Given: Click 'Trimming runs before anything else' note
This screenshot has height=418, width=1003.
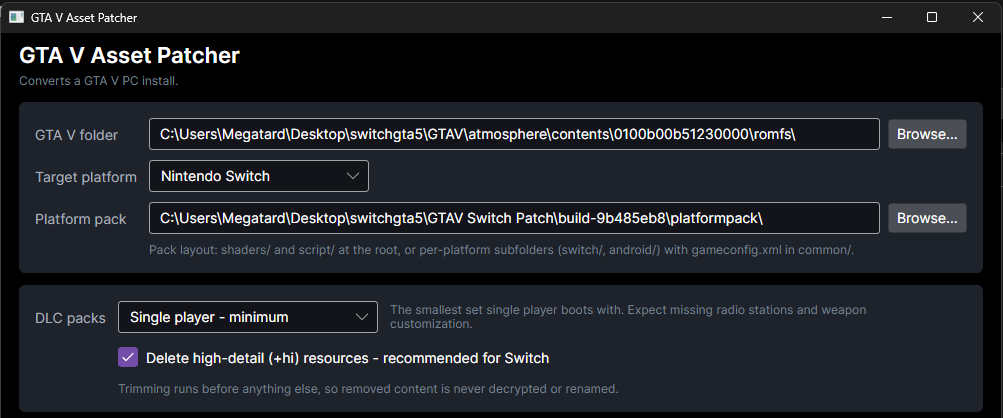Looking at the screenshot, I should click(x=368, y=389).
